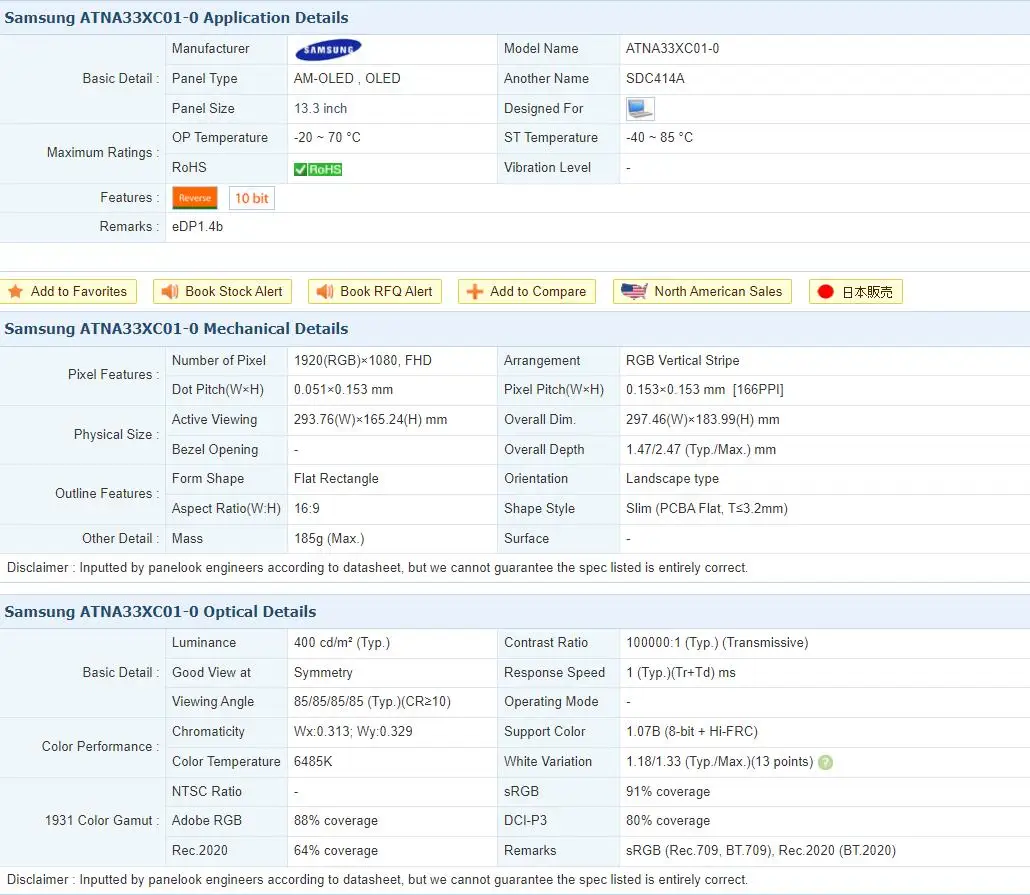
Task: Click the 91% coverage sRGB value
Action: 667,791
